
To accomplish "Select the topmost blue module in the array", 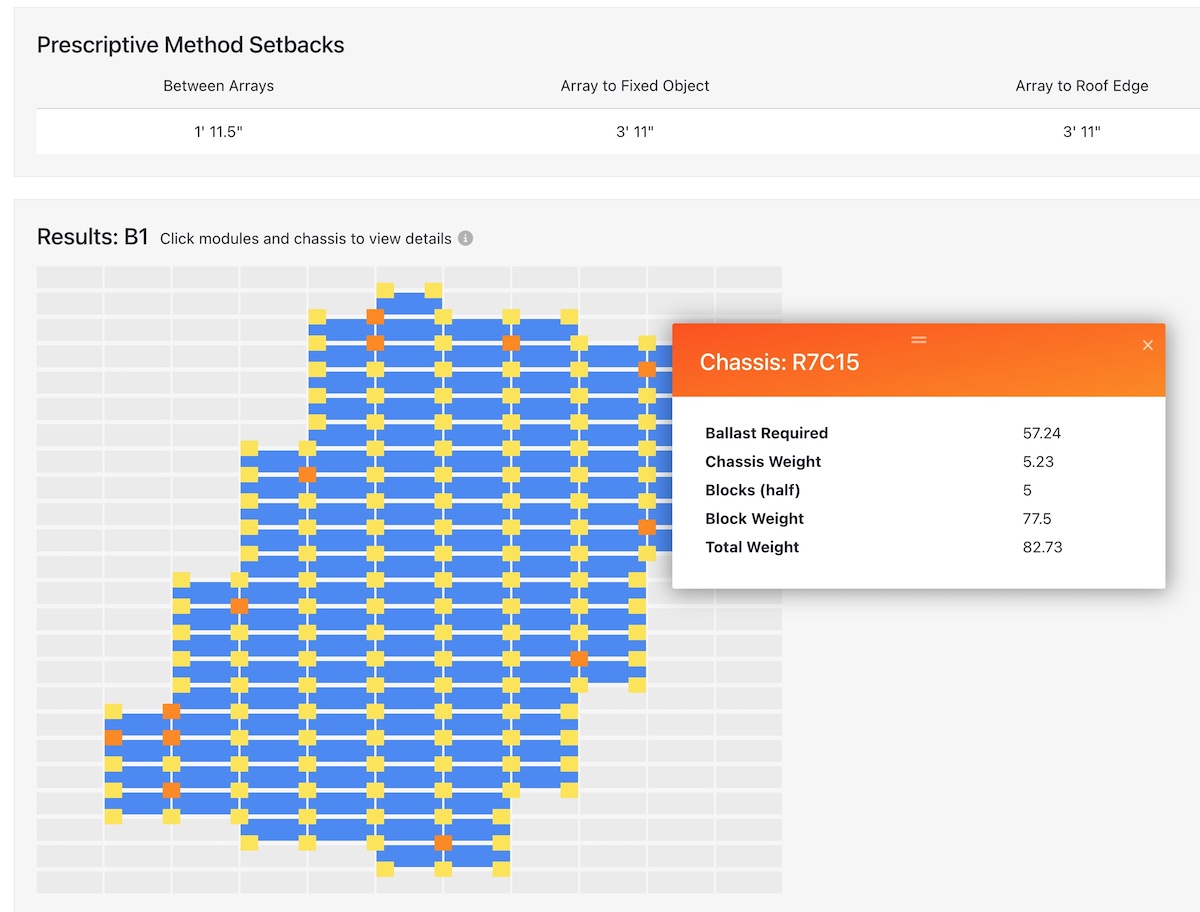I will [x=409, y=302].
